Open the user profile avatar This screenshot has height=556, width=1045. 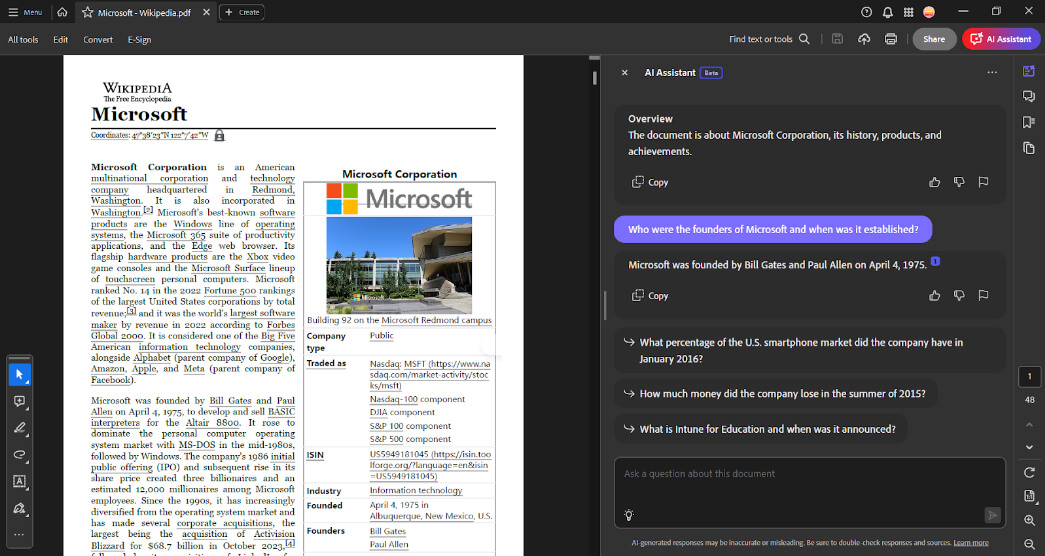coord(929,12)
